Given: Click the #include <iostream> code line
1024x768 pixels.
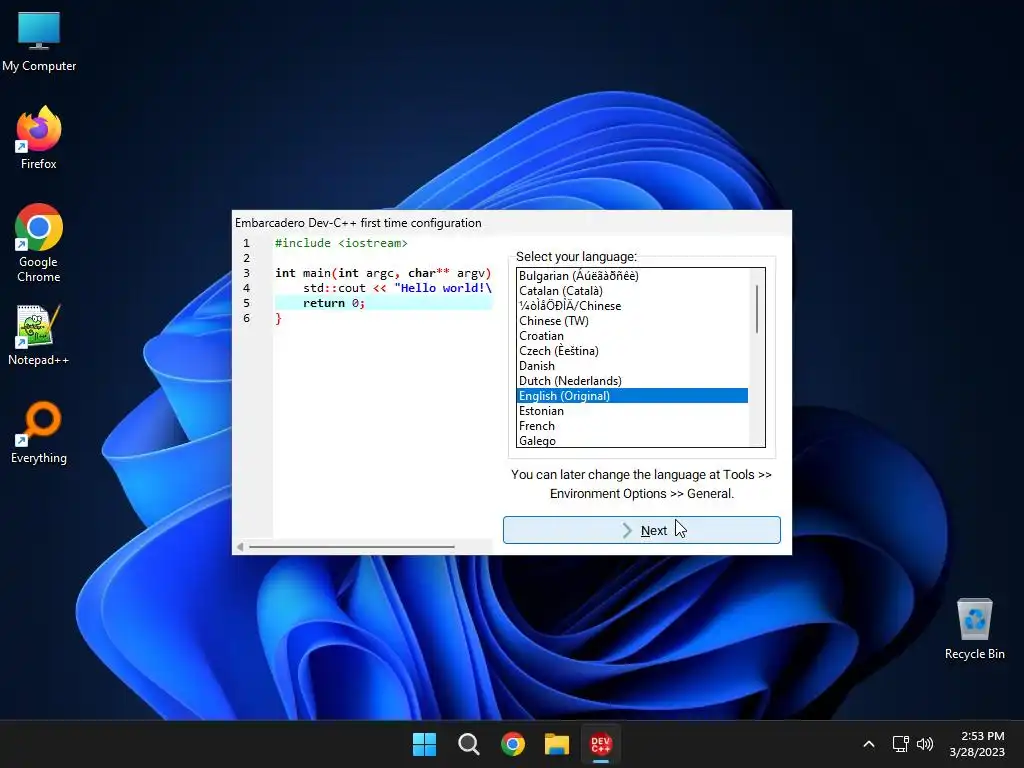Looking at the screenshot, I should 341,243.
